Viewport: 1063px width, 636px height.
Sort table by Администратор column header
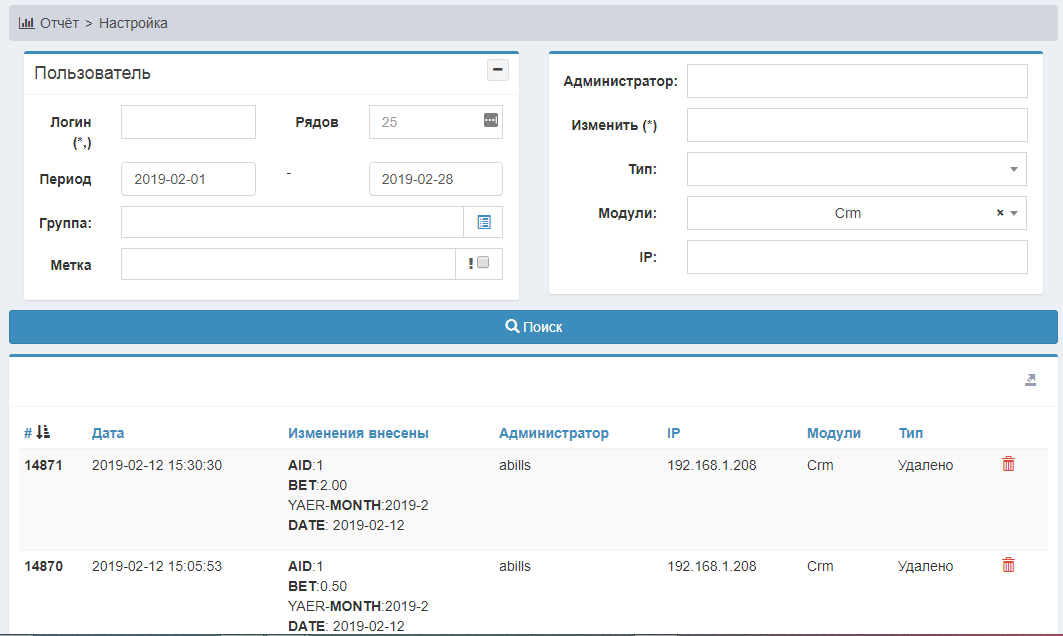(553, 433)
